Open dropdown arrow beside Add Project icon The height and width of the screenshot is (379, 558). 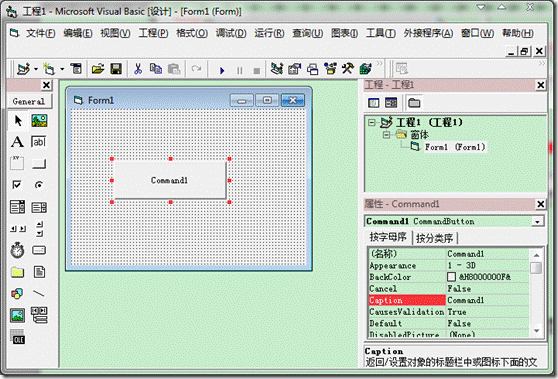point(36,69)
